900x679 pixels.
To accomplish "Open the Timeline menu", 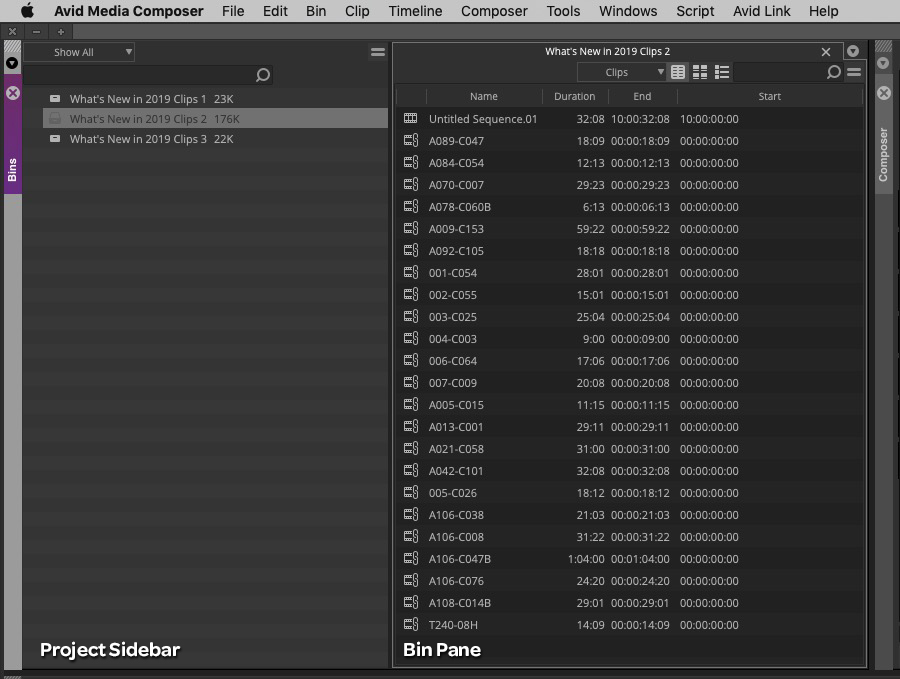I will [x=415, y=11].
